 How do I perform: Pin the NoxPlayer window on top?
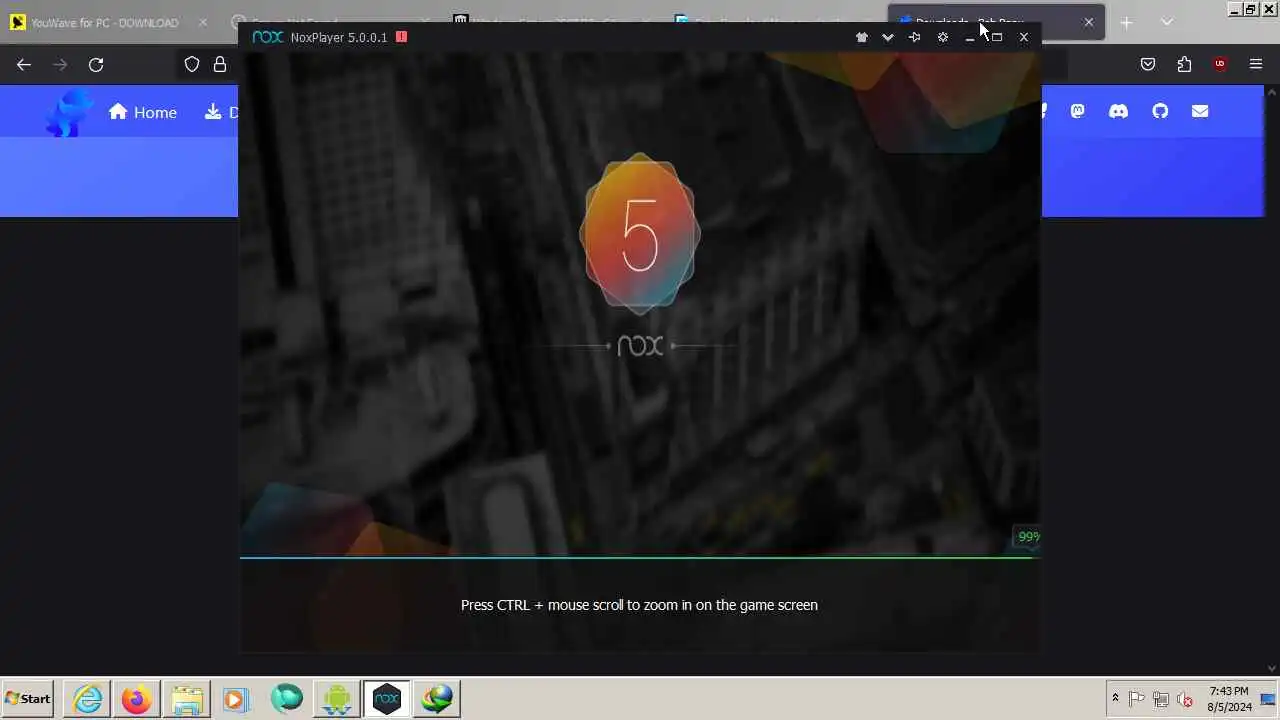pos(915,37)
